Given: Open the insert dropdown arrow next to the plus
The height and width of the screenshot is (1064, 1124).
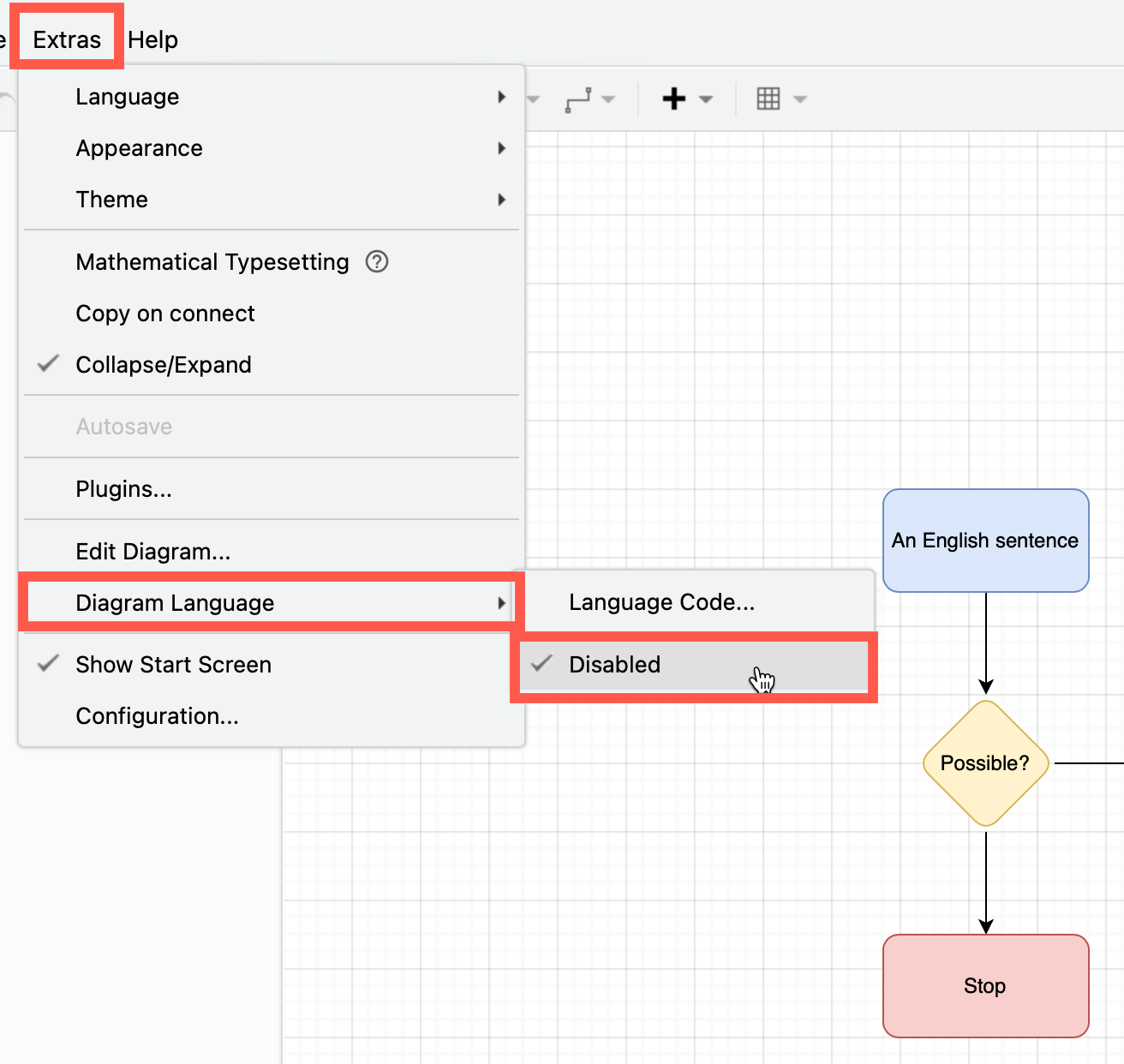Looking at the screenshot, I should (x=704, y=99).
